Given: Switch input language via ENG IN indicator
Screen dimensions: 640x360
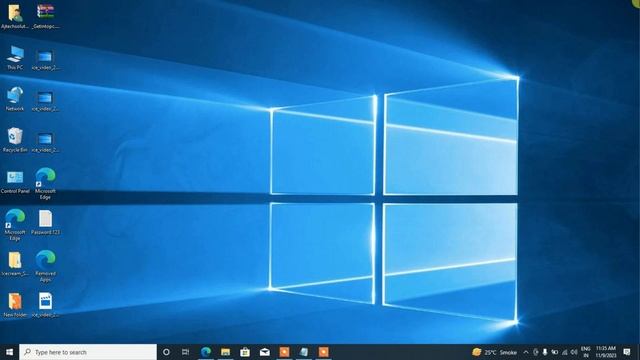Looking at the screenshot, I should [586, 352].
